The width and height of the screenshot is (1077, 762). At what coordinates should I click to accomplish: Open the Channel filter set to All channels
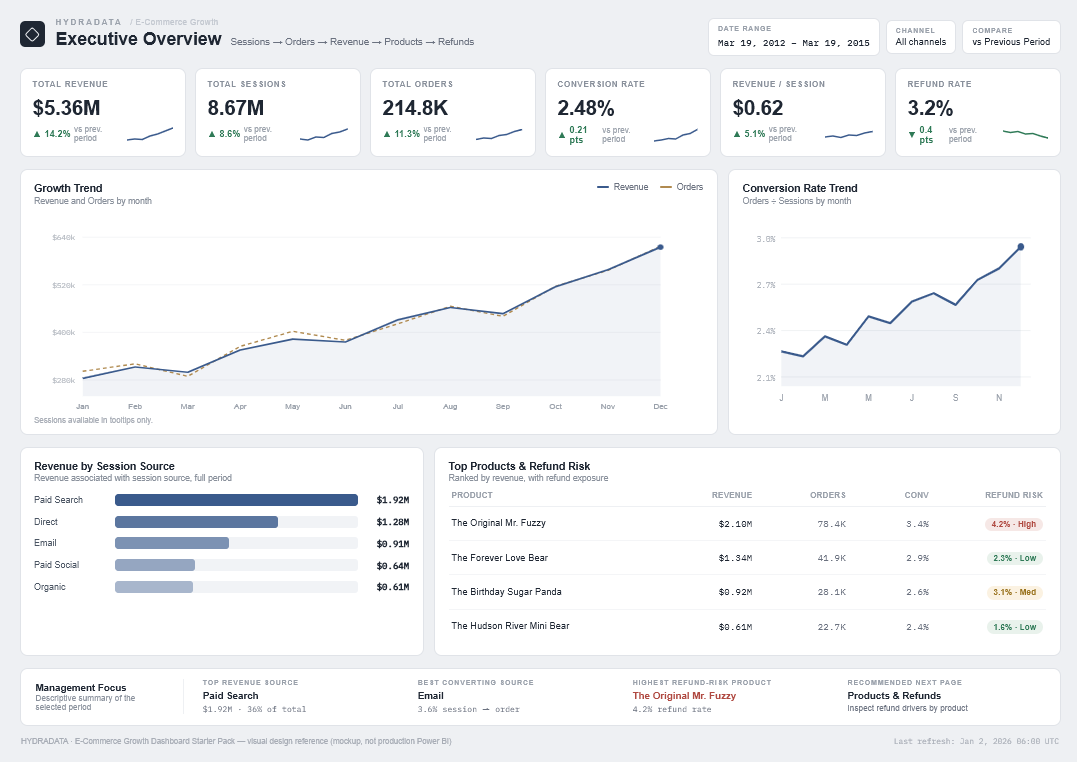[x=920, y=37]
